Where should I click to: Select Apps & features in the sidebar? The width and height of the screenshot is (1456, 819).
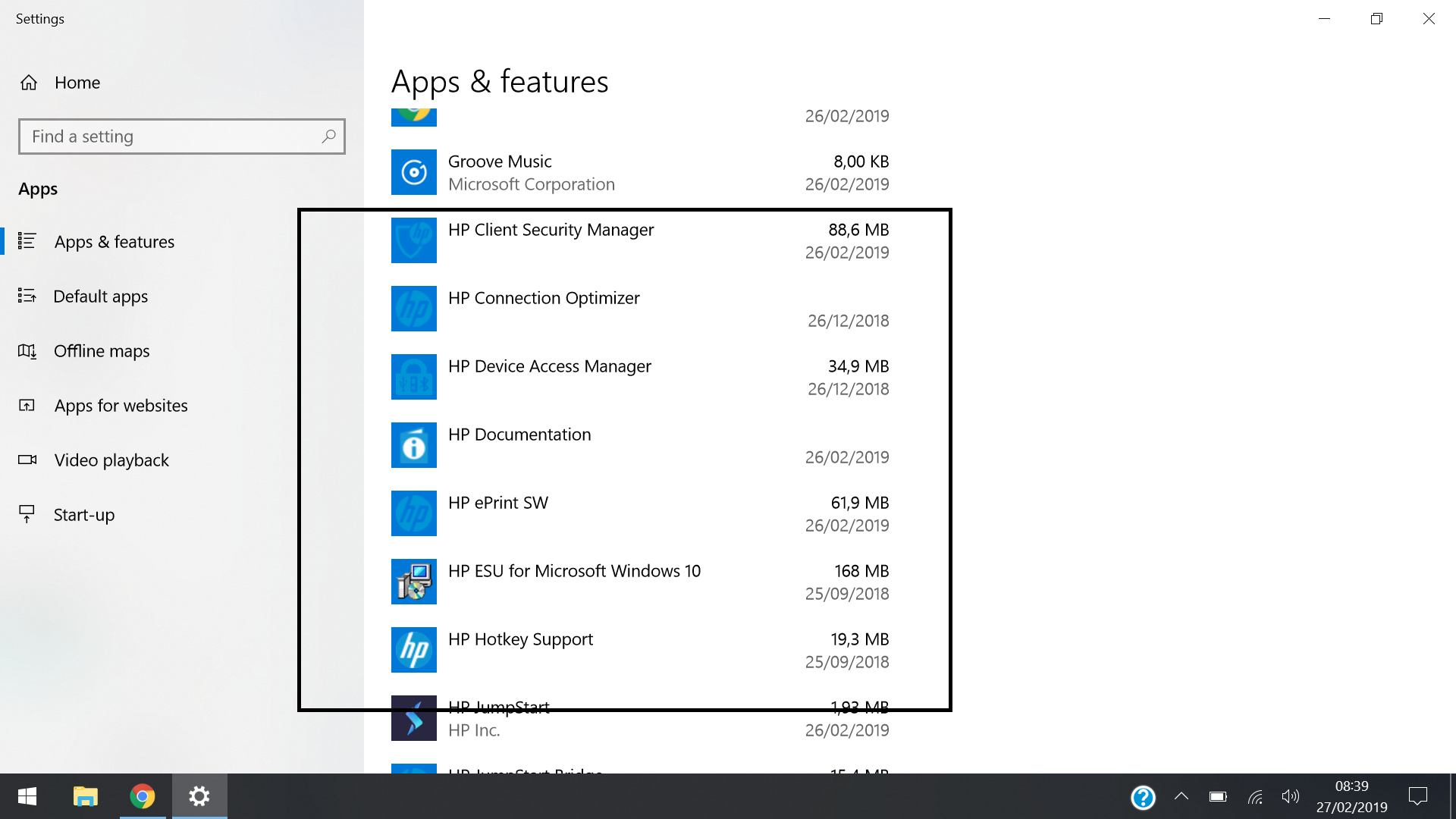pyautogui.click(x=114, y=241)
